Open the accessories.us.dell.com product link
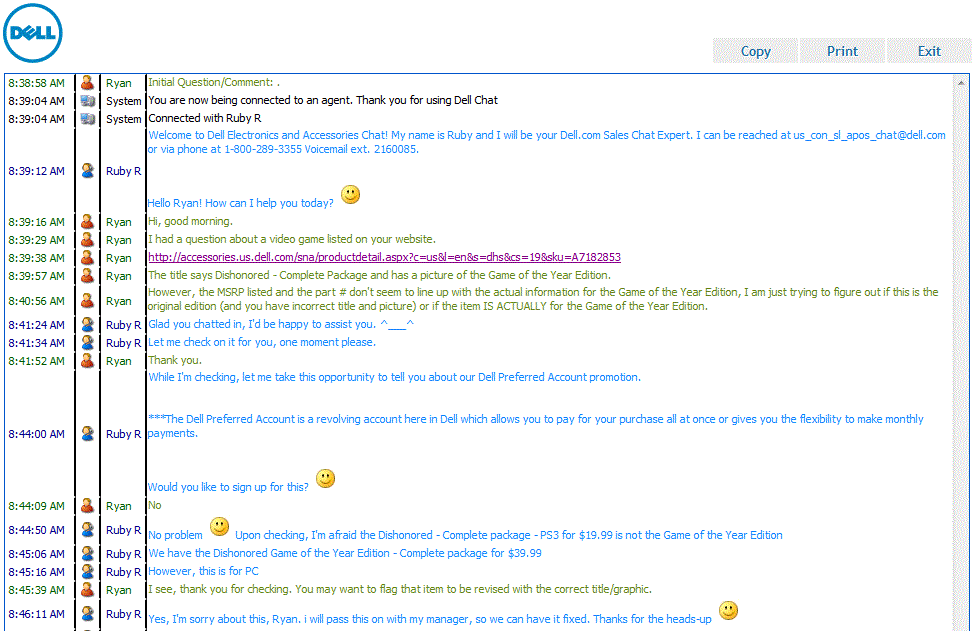Screen dimensions: 974x631 (x=385, y=257)
